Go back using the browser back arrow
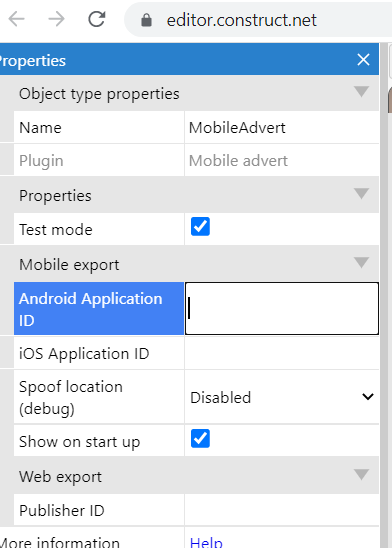 pyautogui.click(x=16, y=19)
